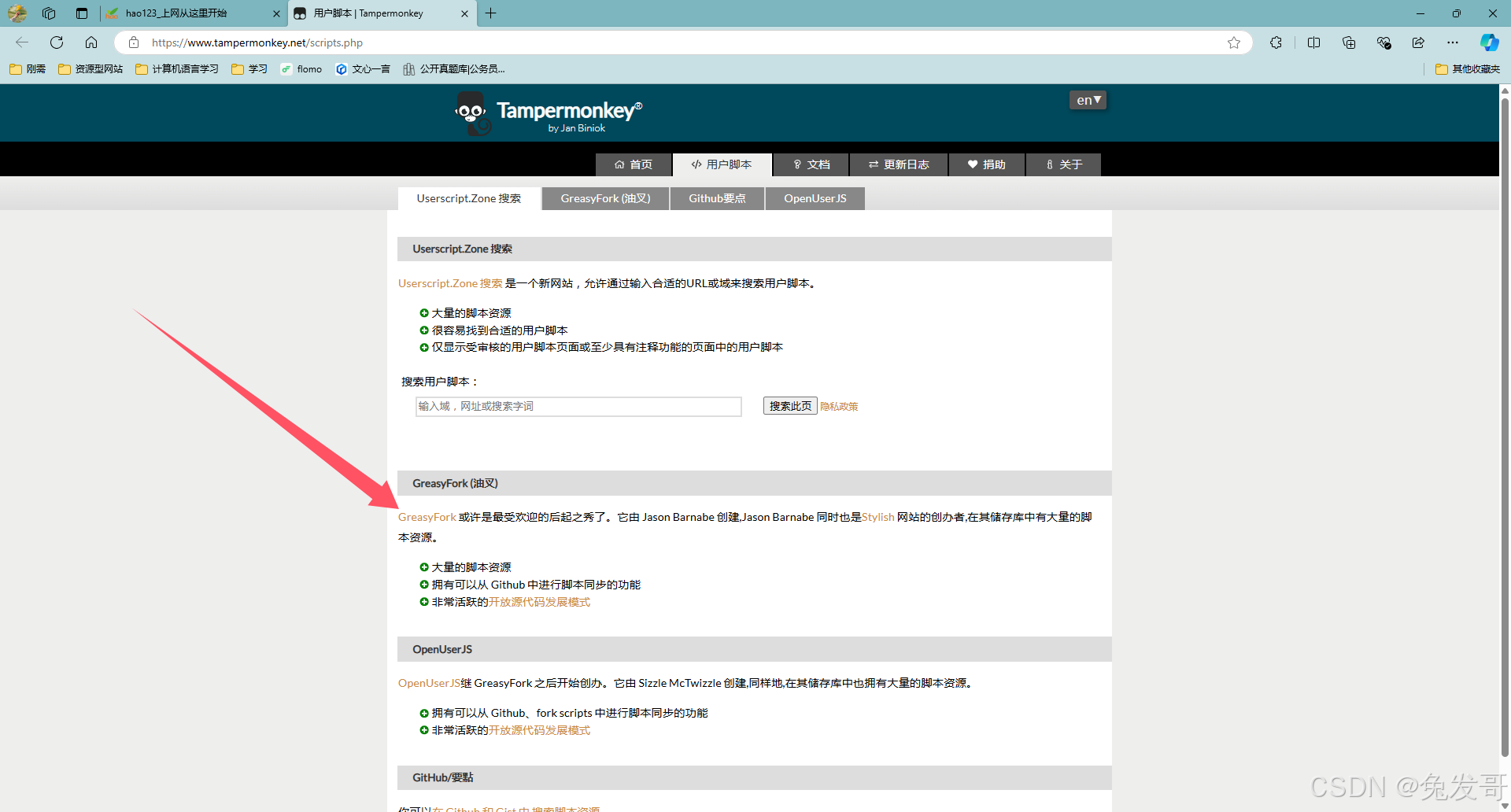Open browser settings and more menu
Viewport: 1511px width, 812px height.
pos(1453,42)
